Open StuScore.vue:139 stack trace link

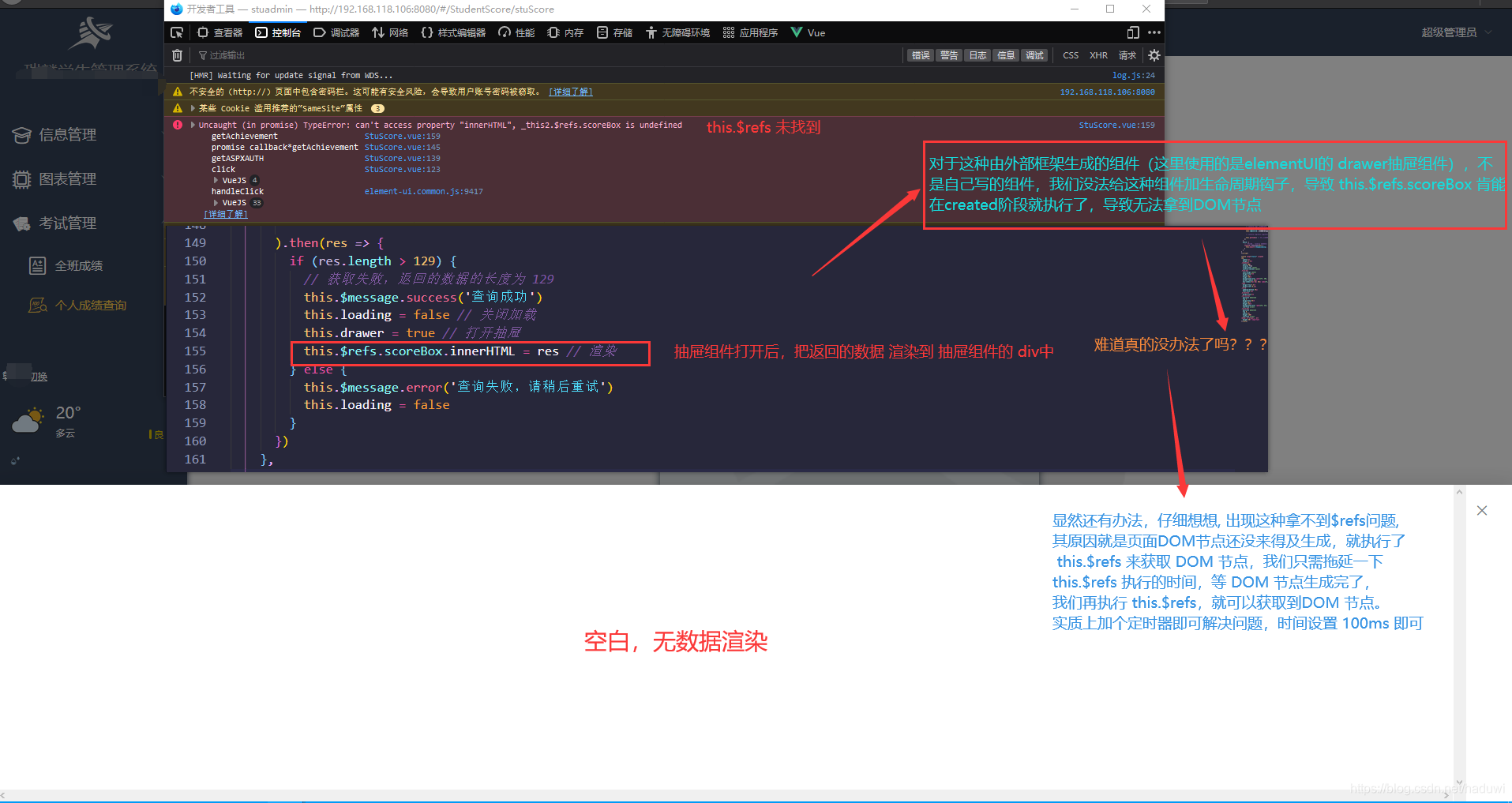(403, 159)
